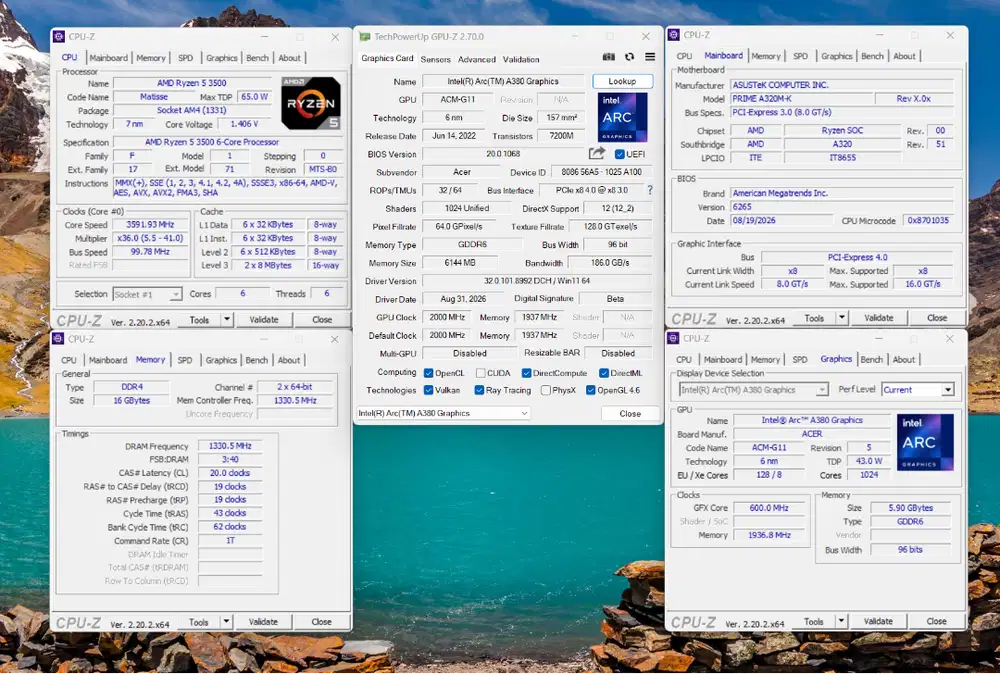Click the GPU-Z Name field

[x=503, y=82]
